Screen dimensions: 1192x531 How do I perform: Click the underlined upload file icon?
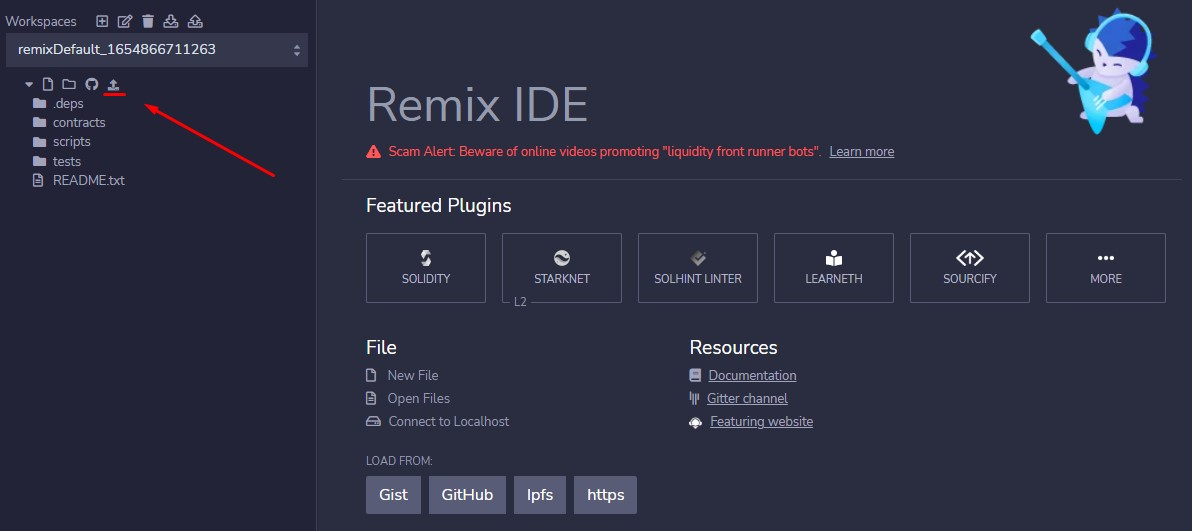(x=113, y=84)
